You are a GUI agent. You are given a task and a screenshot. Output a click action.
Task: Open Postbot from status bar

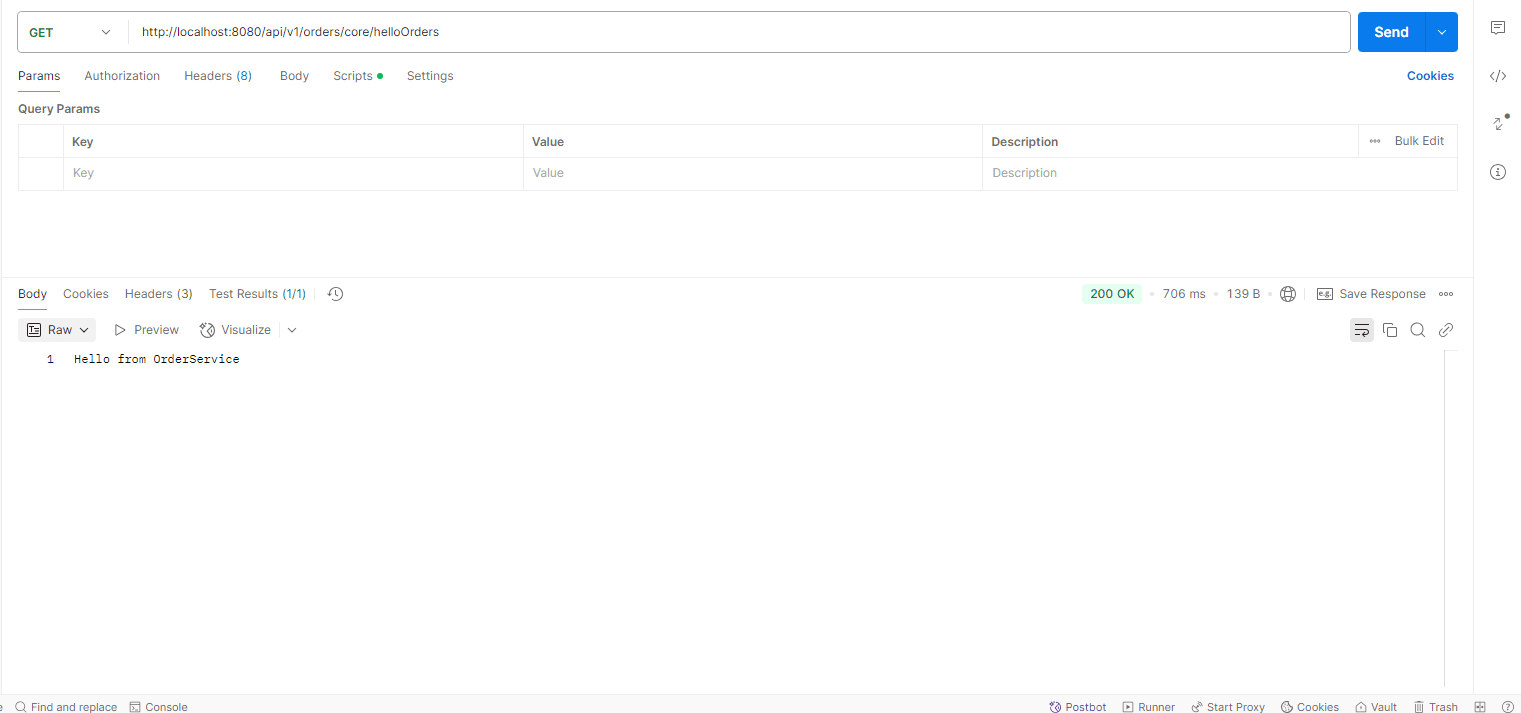click(x=1078, y=707)
